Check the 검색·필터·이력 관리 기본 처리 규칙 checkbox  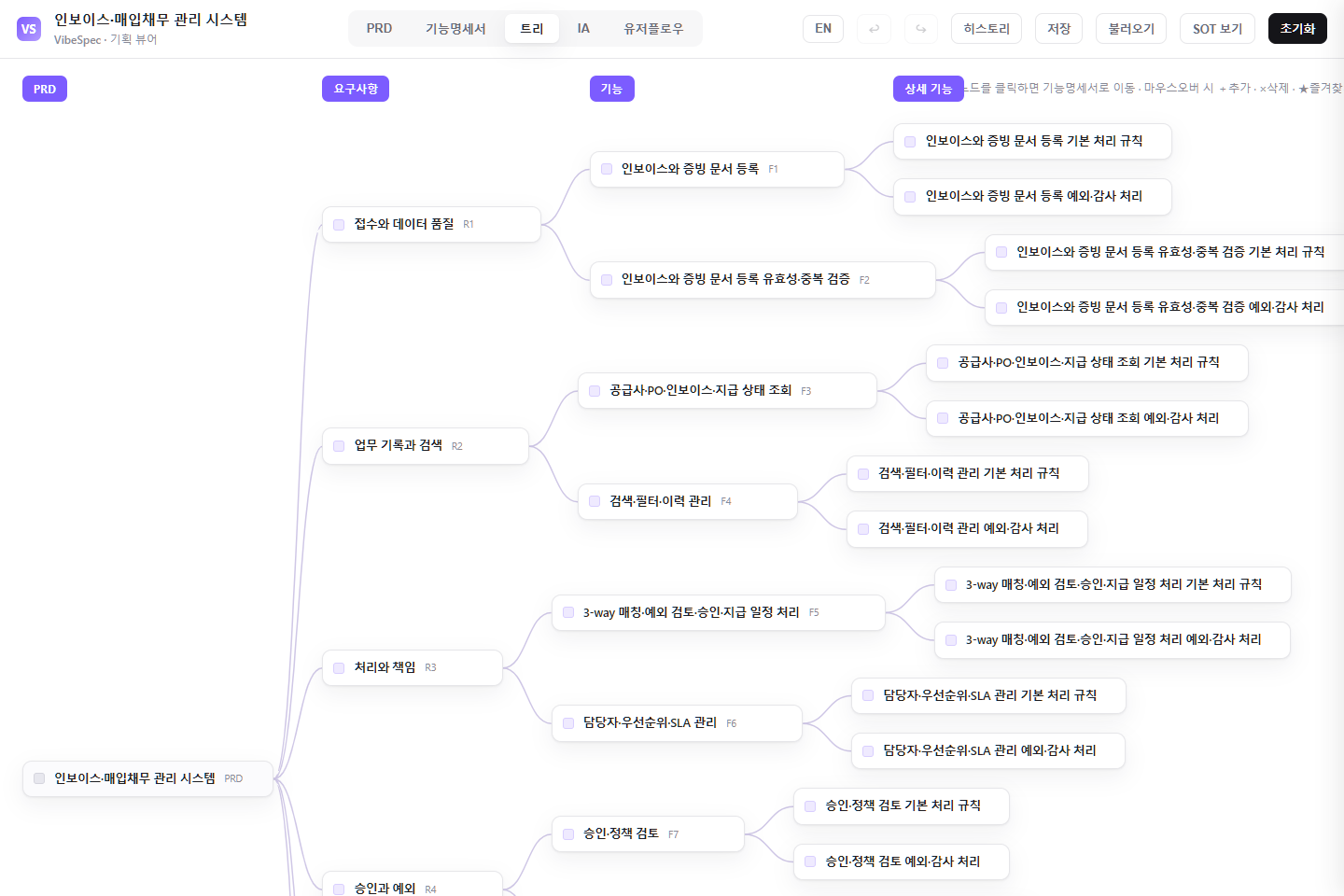click(863, 474)
